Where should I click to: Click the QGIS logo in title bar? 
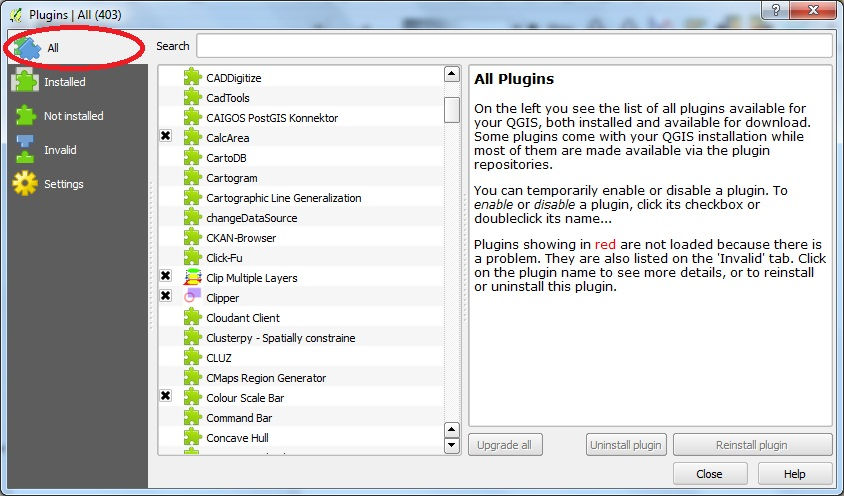[x=16, y=15]
